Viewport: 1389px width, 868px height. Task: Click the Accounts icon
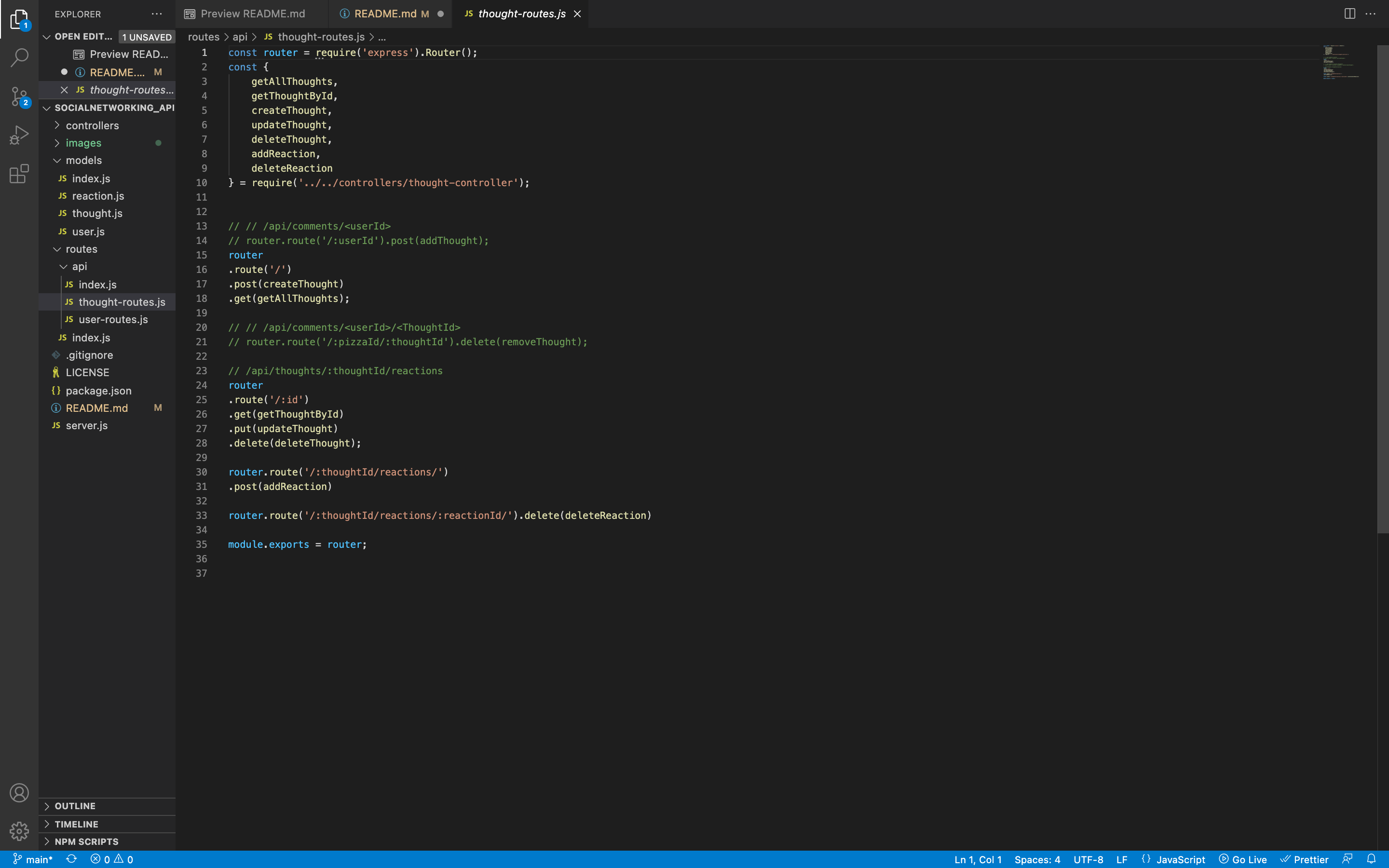point(19,793)
